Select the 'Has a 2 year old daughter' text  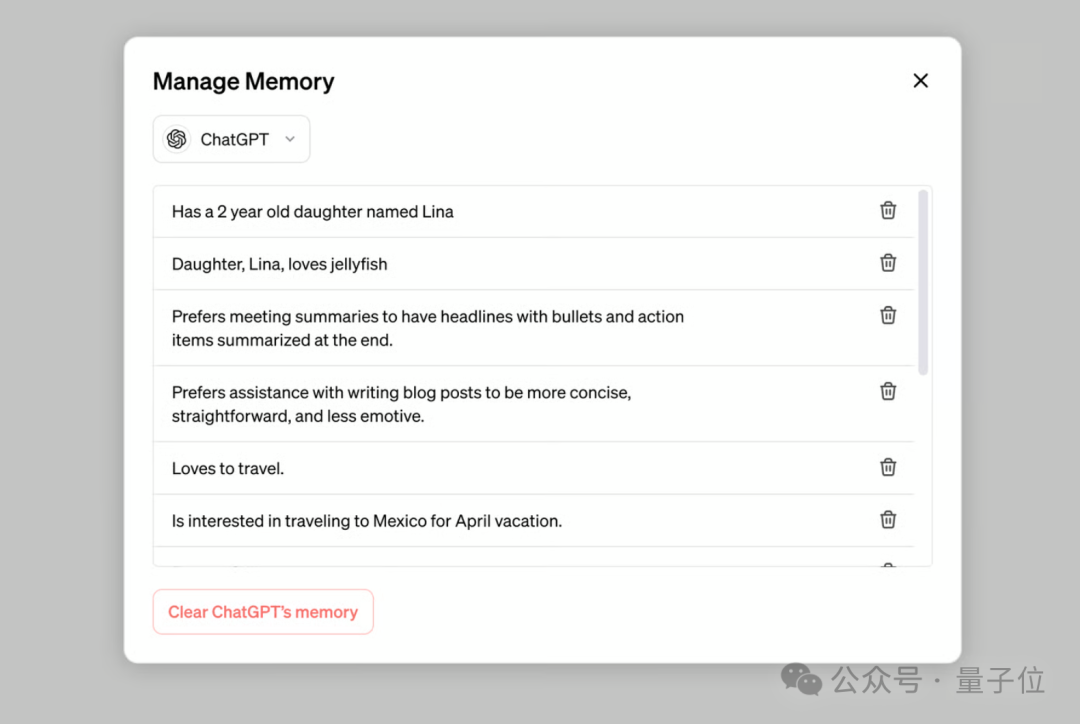tap(312, 212)
